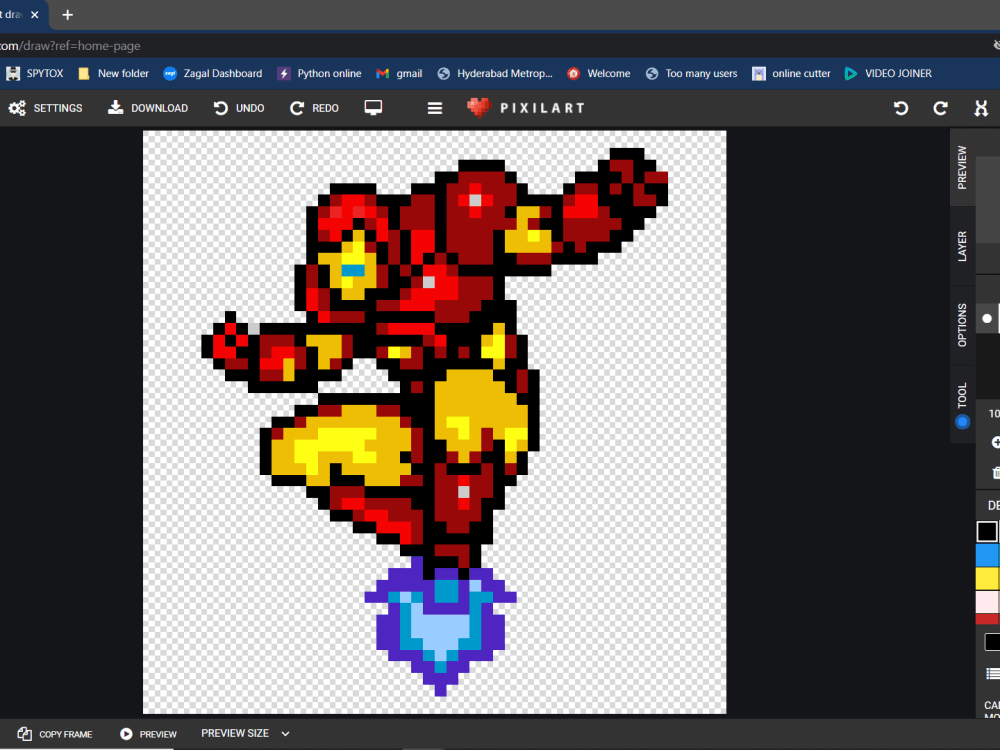Open the Settings gear menu
The height and width of the screenshot is (750, 1000).
pyautogui.click(x=45, y=108)
